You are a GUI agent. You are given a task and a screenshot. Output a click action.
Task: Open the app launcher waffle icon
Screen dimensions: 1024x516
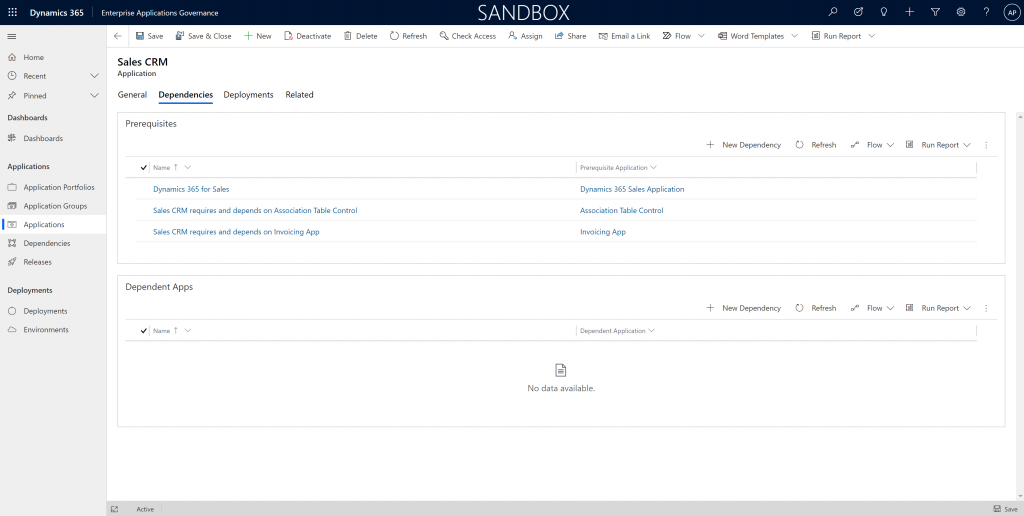(x=12, y=12)
